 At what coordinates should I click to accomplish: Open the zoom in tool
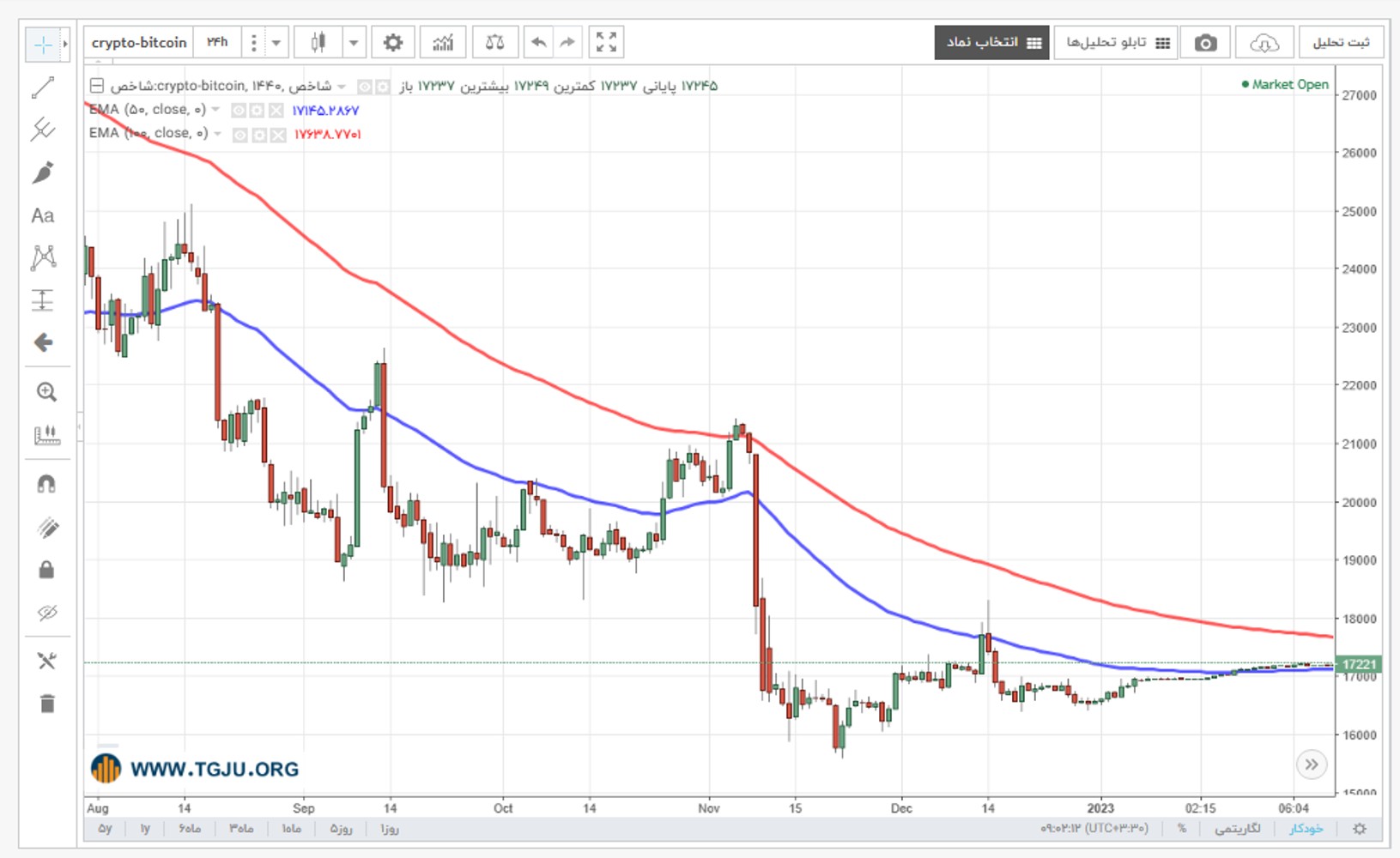pos(46,392)
